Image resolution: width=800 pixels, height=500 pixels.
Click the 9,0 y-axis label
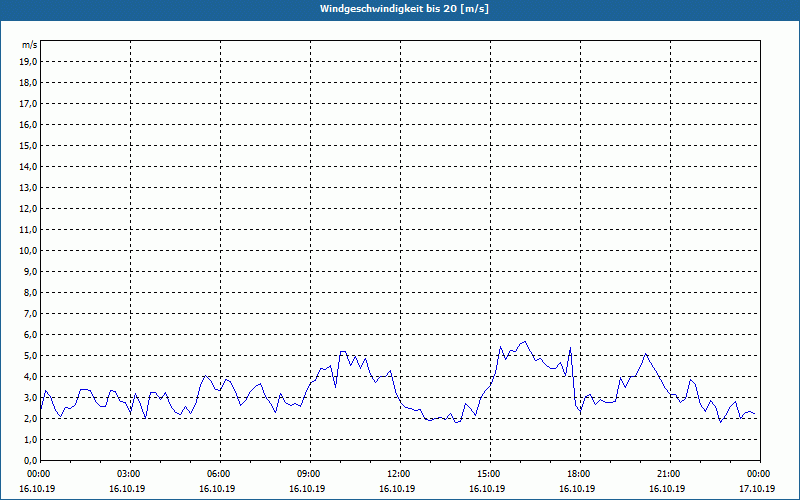point(31,271)
